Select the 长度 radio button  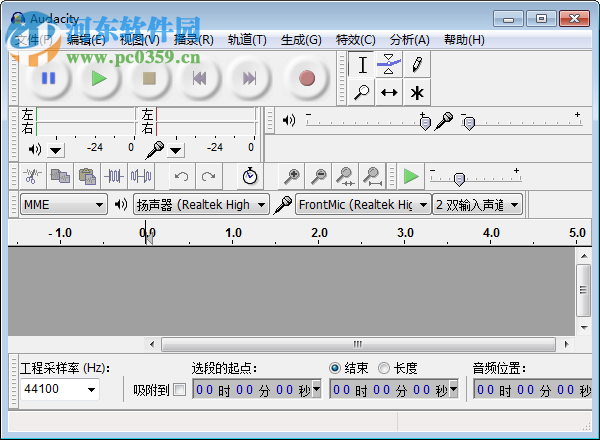point(384,368)
